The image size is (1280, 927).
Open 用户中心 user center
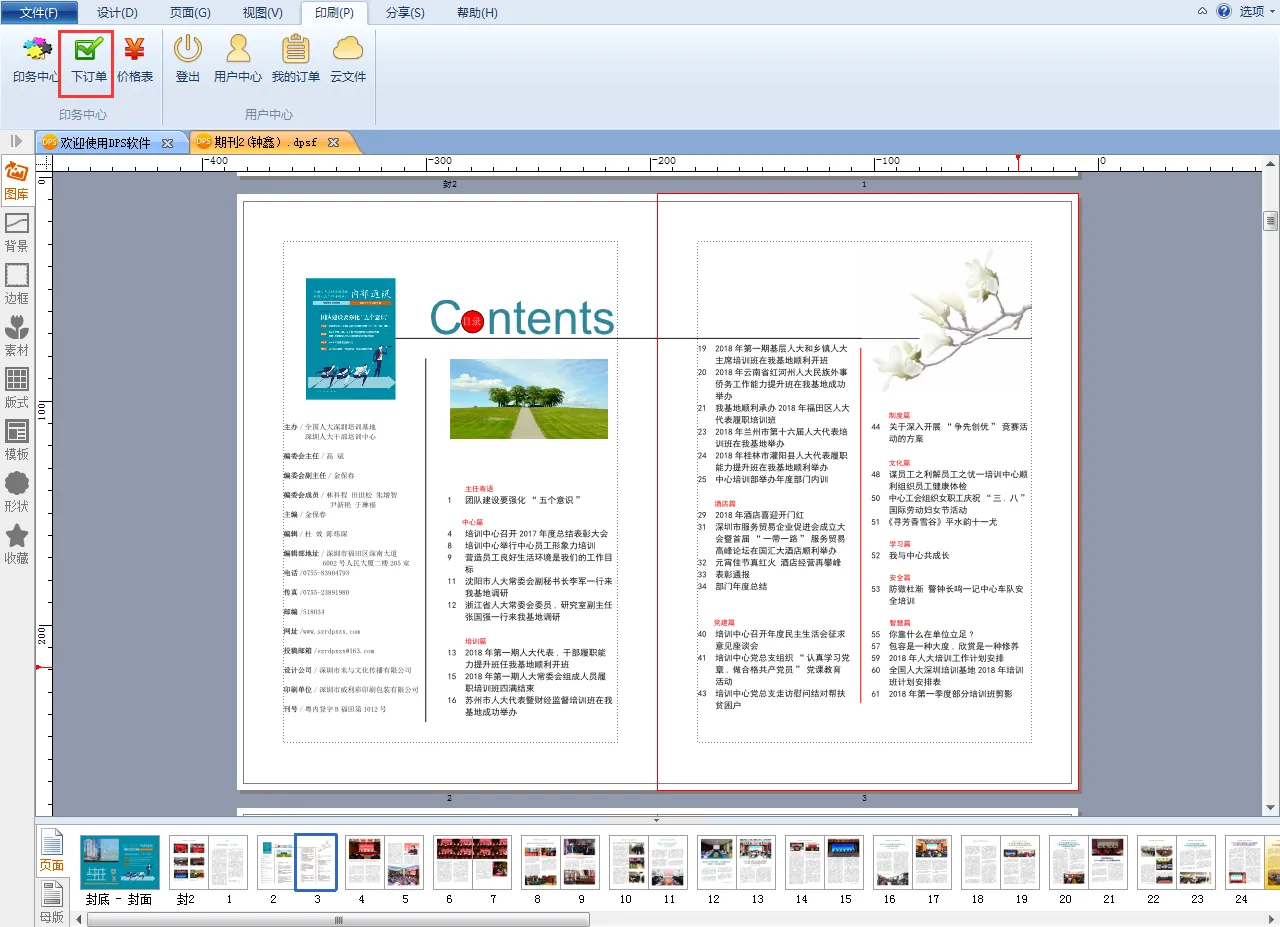tap(238, 59)
